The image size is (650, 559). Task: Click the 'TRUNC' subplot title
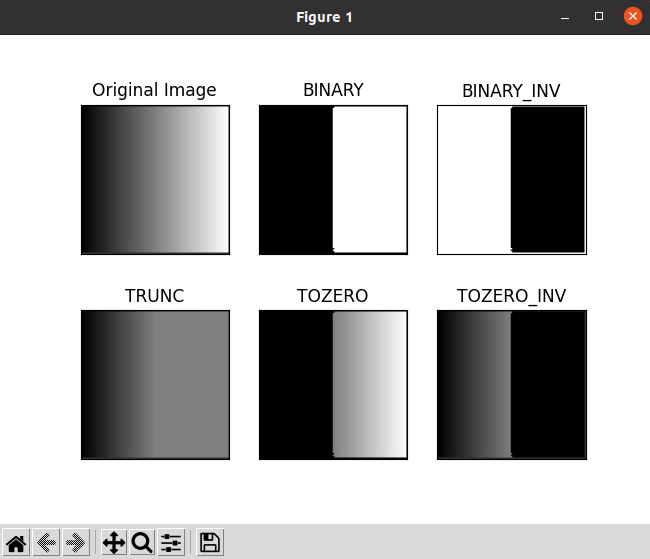(155, 296)
